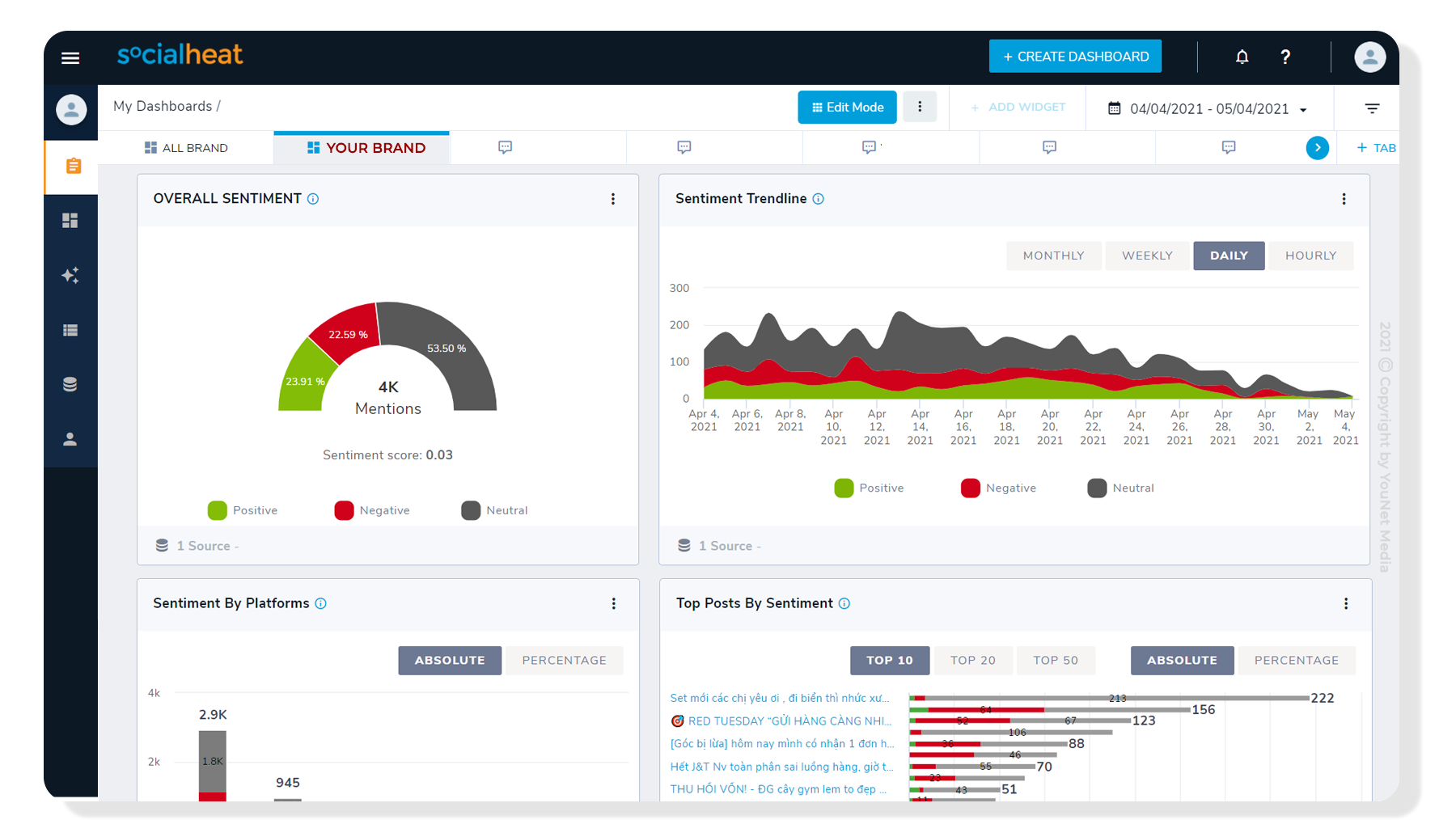Open post '[Góc bị lừa] hôm nay mình...'
This screenshot has width=1456, height=820.
pos(782,743)
